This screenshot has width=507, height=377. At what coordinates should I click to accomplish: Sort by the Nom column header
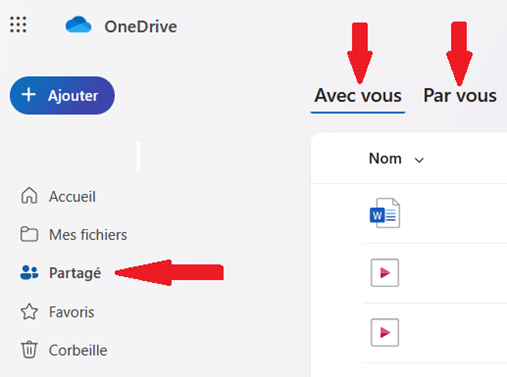[x=385, y=158]
